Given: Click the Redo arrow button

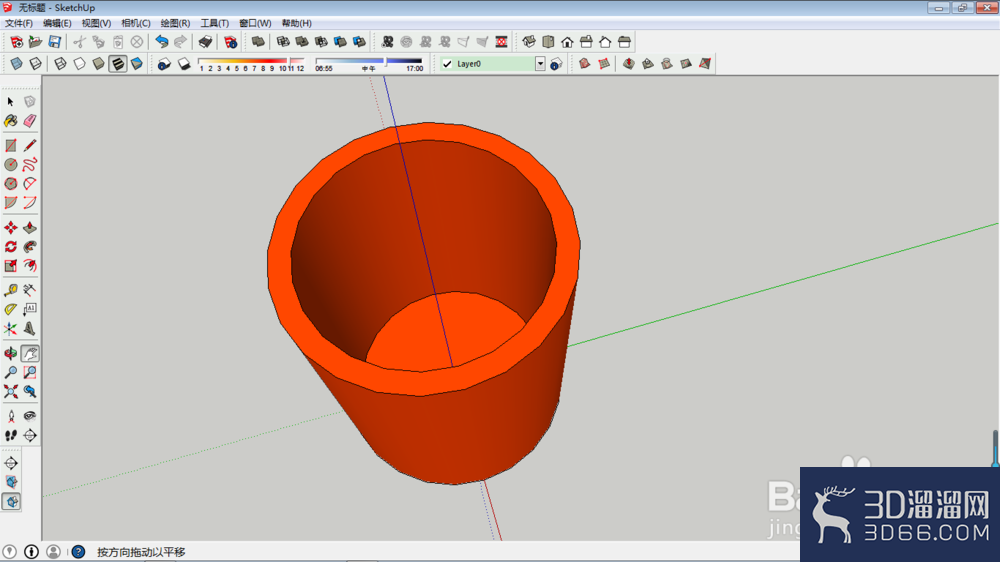Looking at the screenshot, I should (x=180, y=42).
